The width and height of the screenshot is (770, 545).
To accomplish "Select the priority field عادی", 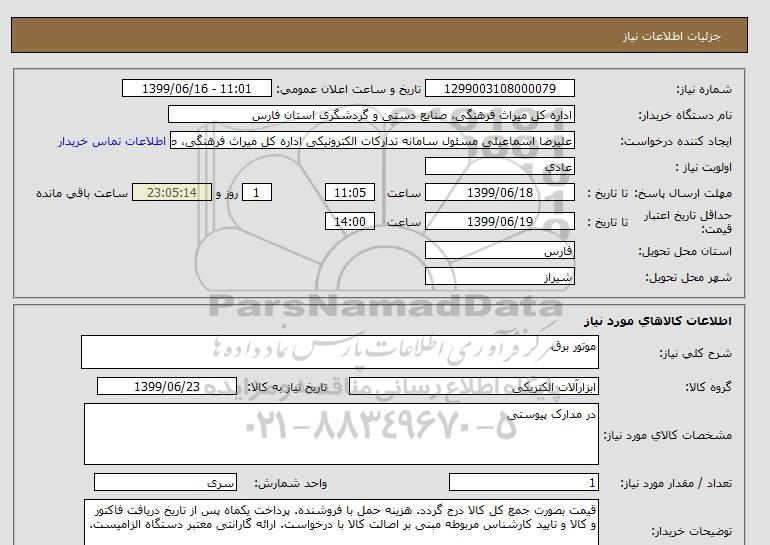I will (499, 166).
